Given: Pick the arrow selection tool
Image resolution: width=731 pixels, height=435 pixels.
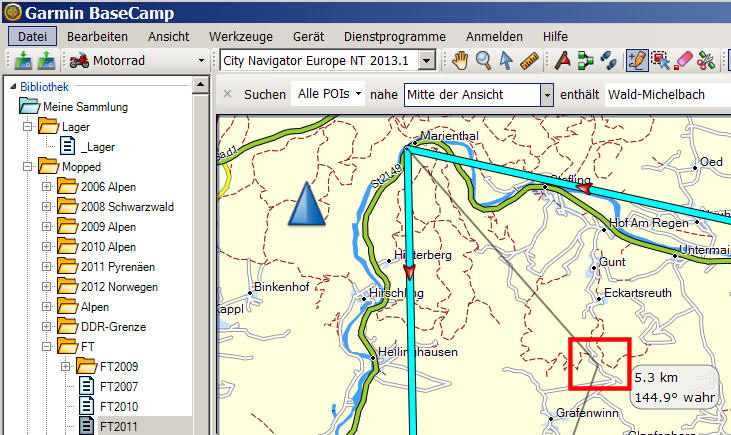Looking at the screenshot, I should coord(507,61).
